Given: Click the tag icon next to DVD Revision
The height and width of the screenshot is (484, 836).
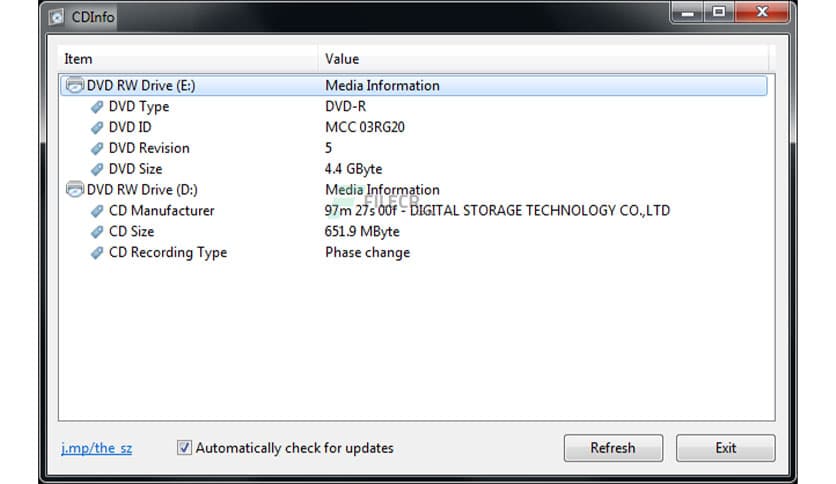Looking at the screenshot, I should tap(97, 148).
